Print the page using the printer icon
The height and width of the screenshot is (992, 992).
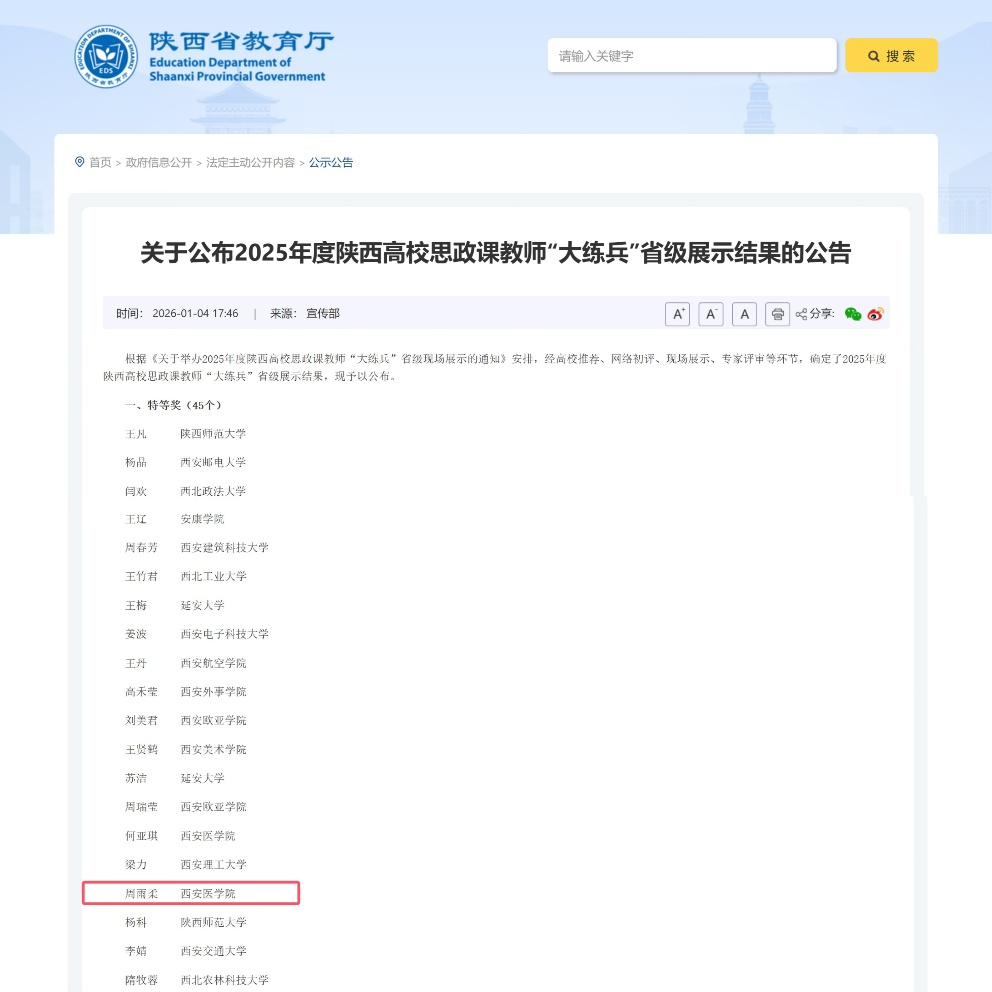777,314
